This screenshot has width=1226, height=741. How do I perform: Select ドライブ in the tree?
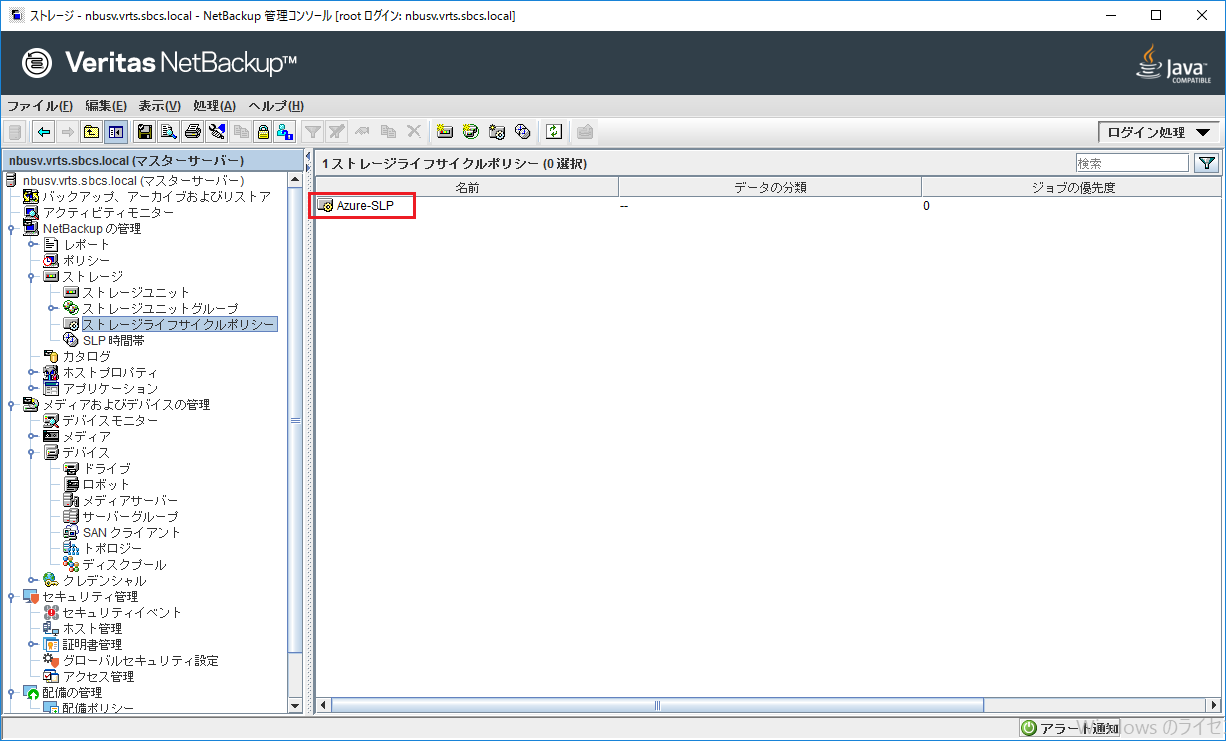coord(106,469)
